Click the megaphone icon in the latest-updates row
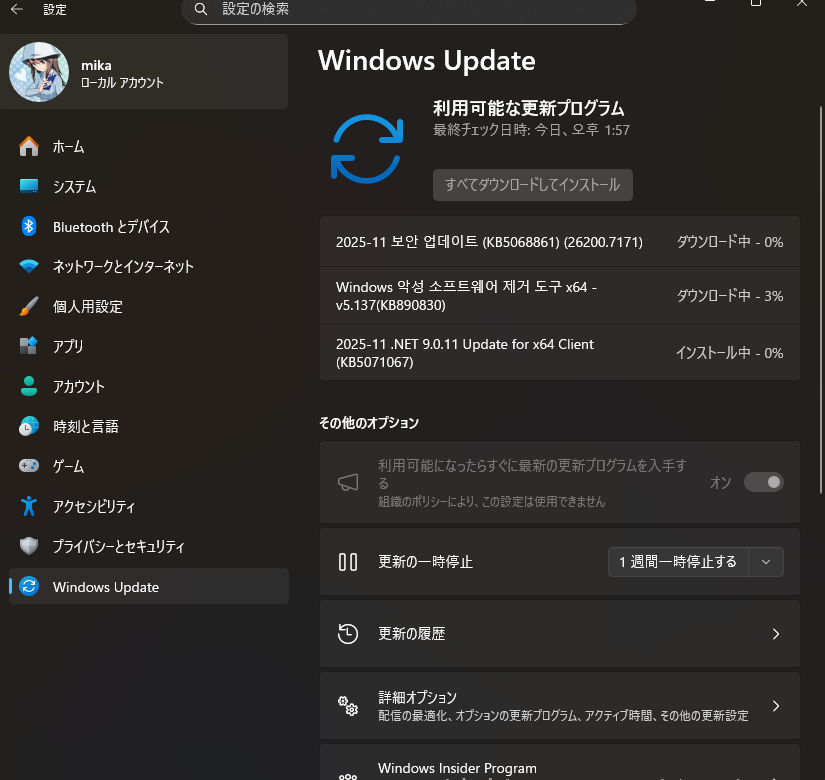Screen dimensions: 825x780 pyautogui.click(x=348, y=482)
